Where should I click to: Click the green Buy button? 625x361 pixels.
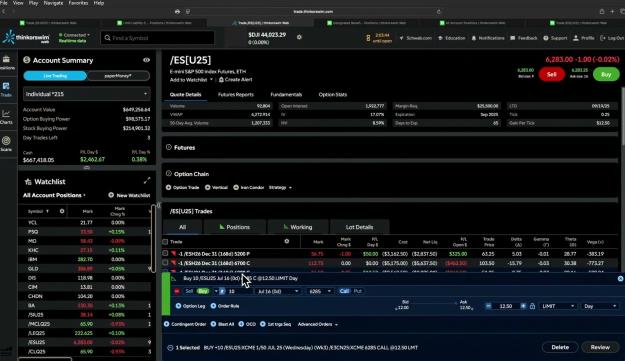coord(606,74)
